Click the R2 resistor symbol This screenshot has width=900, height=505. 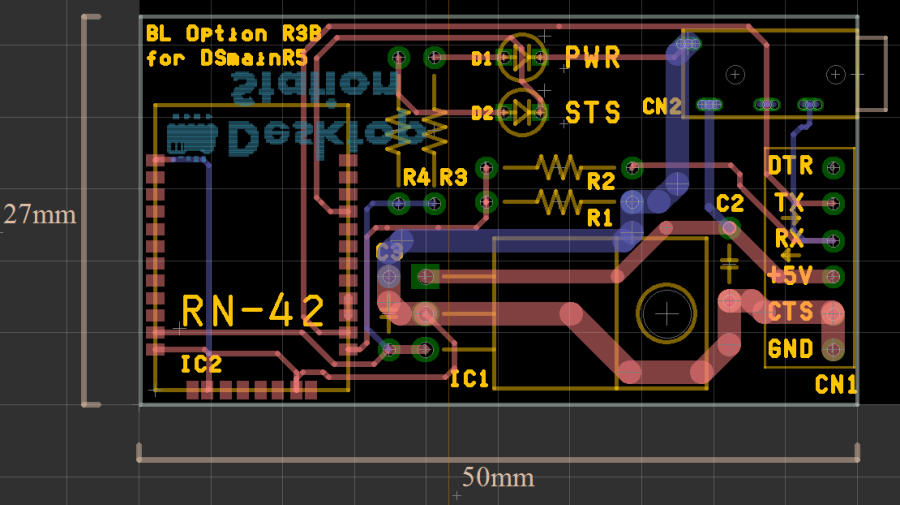tap(558, 166)
